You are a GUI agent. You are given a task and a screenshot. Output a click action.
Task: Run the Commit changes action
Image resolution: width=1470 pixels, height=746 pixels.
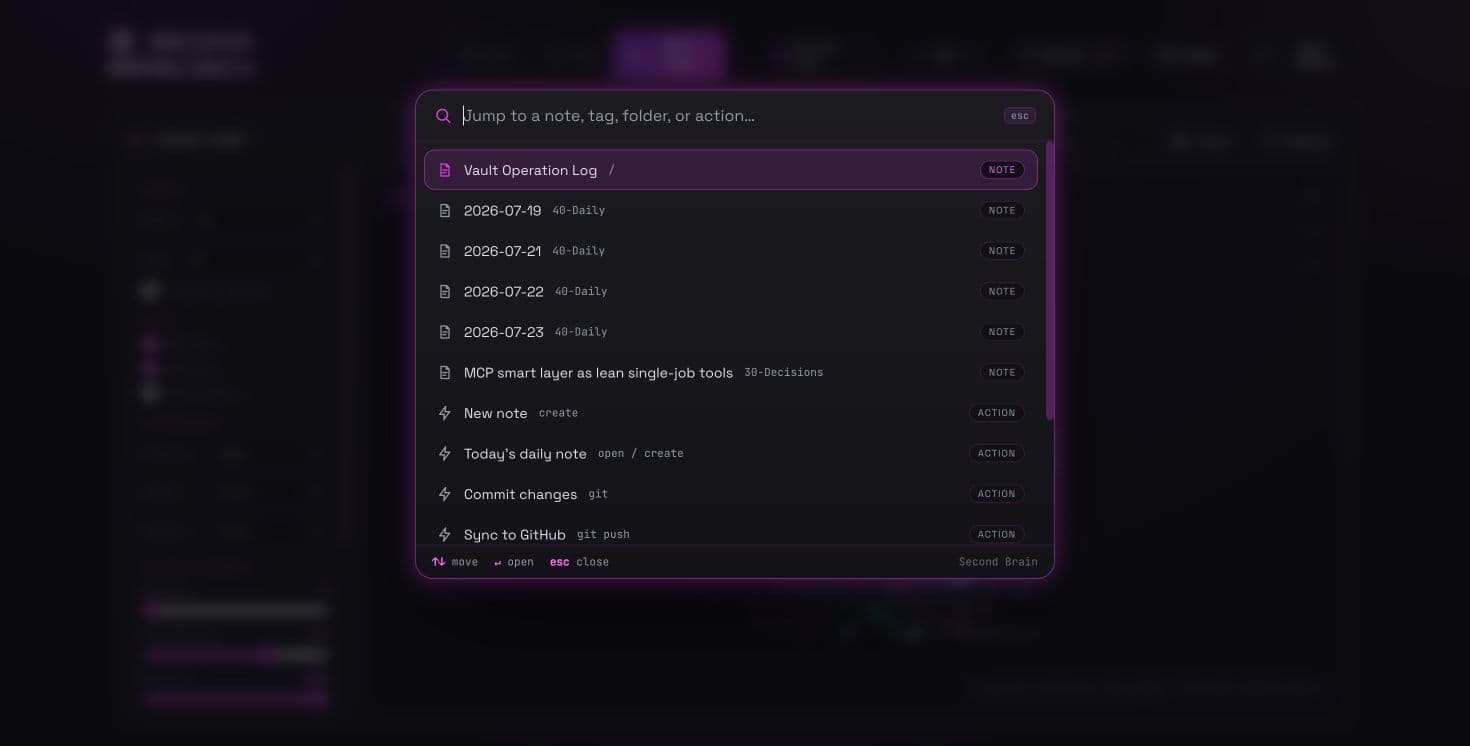coord(731,494)
